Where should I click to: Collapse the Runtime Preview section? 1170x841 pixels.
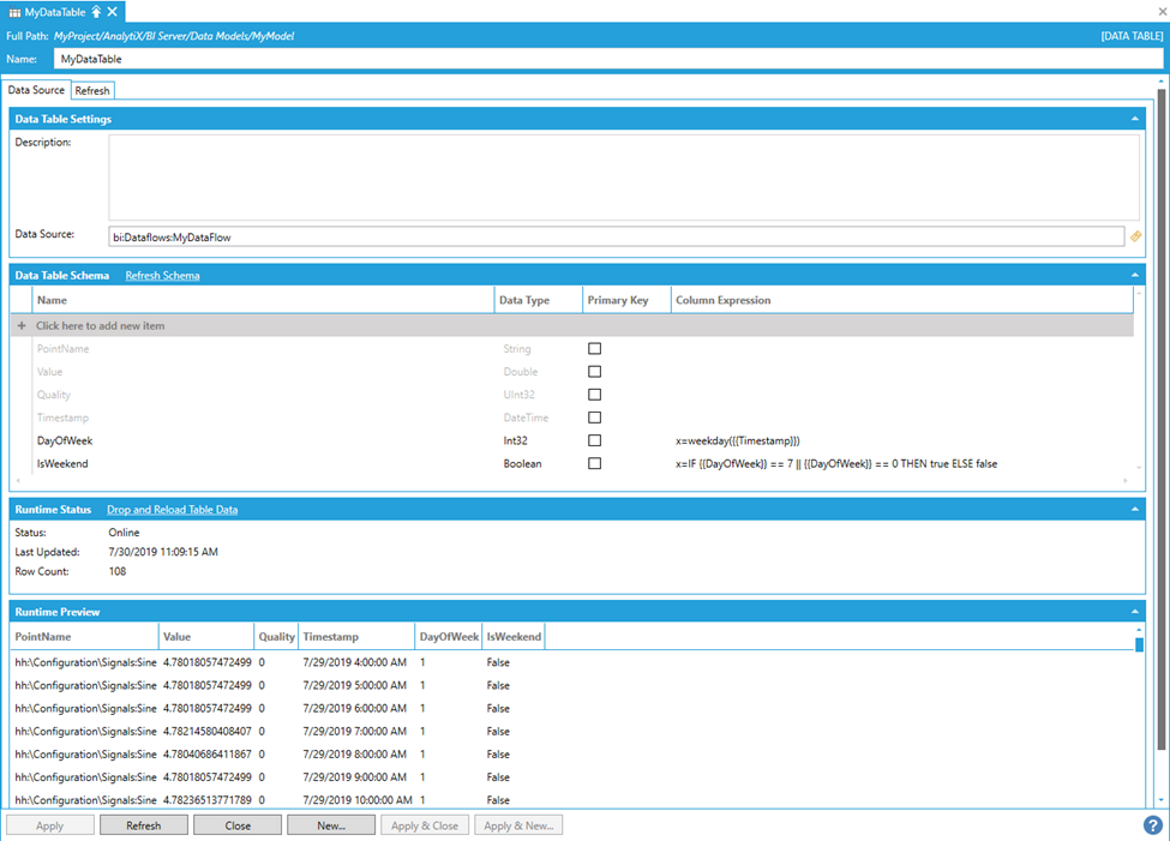click(1134, 611)
